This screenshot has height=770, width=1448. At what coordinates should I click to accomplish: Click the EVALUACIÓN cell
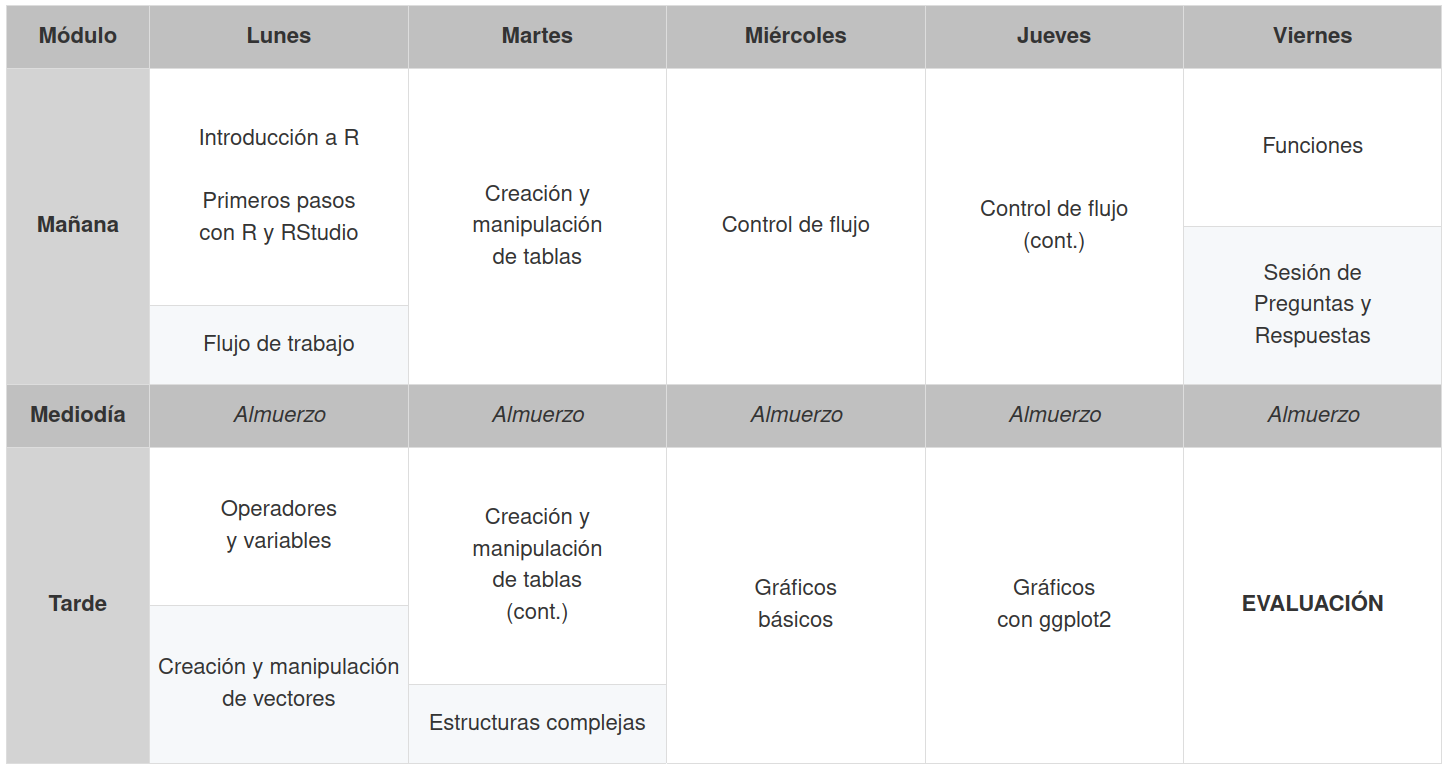(1312, 604)
